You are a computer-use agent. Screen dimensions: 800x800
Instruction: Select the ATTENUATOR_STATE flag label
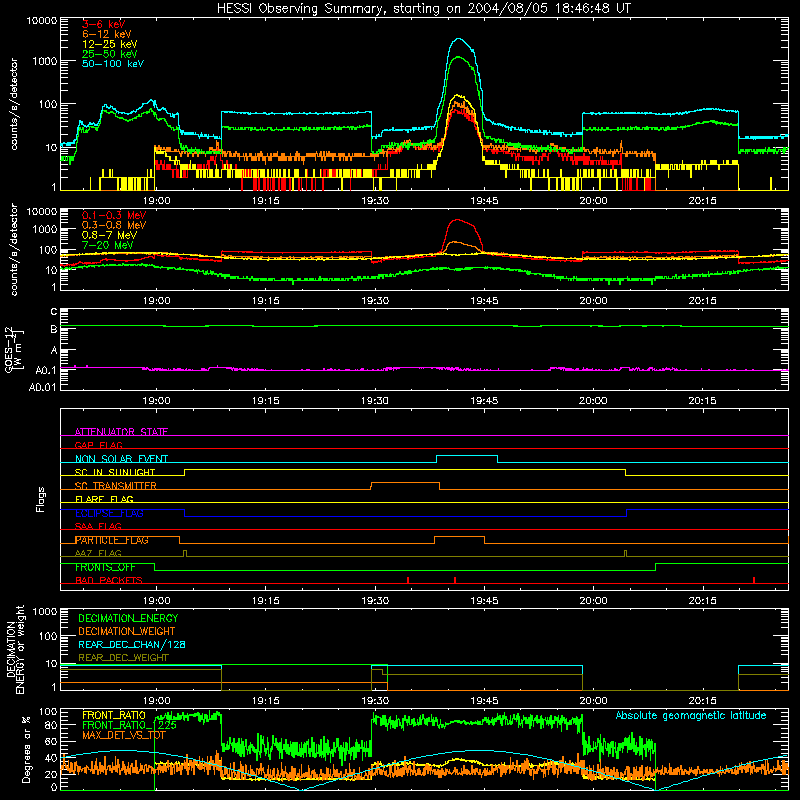pos(121,432)
